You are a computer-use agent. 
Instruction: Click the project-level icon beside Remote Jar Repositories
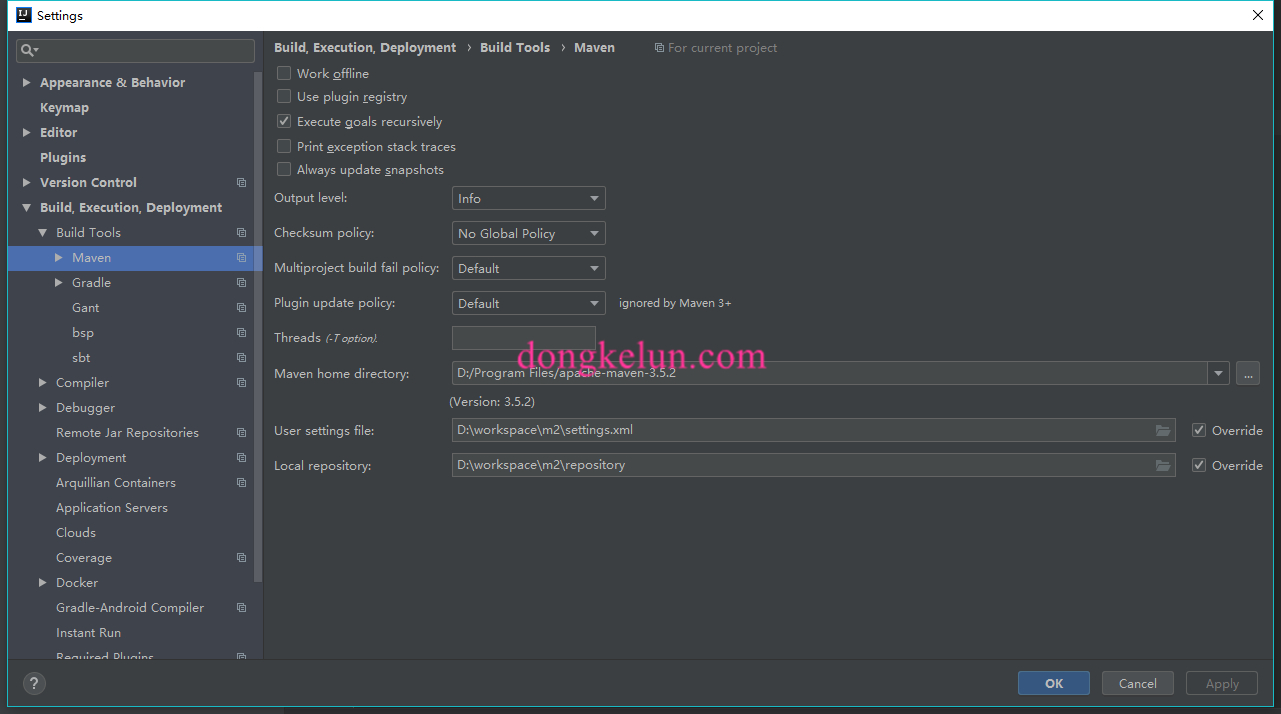pos(241,433)
